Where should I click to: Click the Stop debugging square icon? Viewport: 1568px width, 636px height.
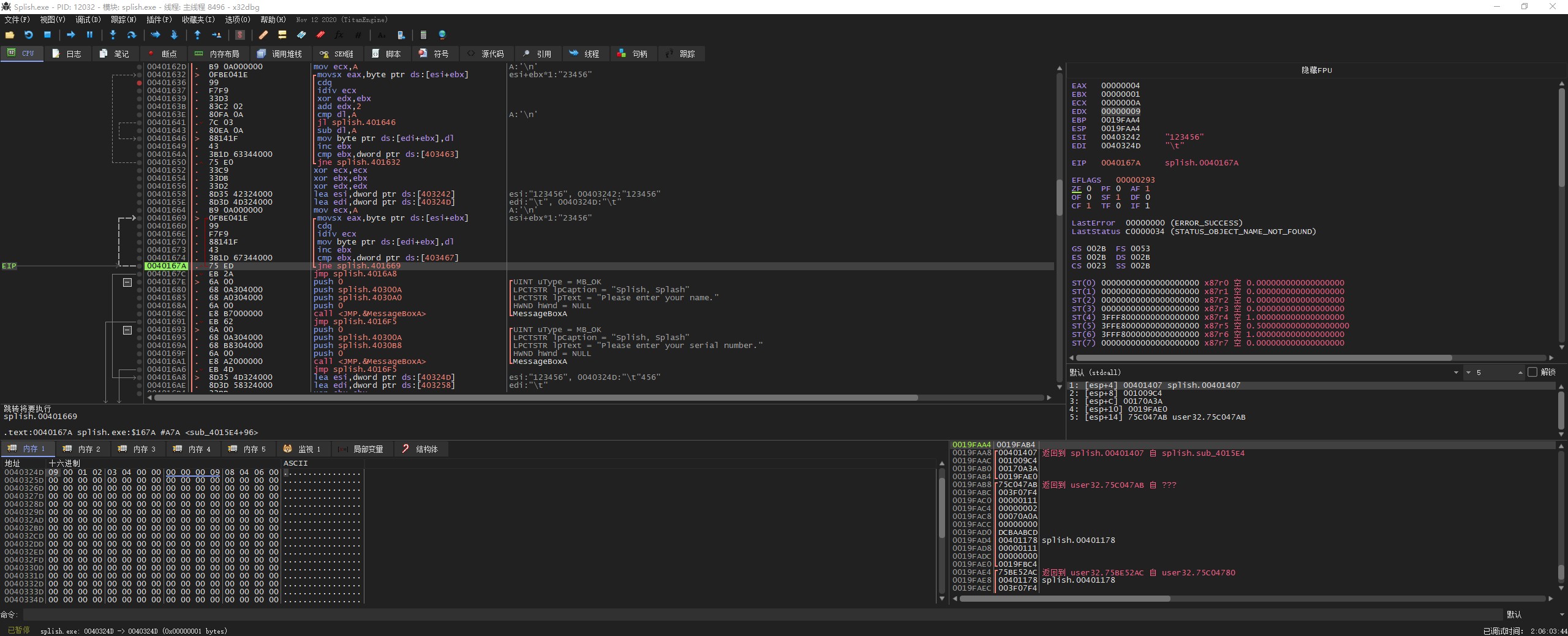47,35
